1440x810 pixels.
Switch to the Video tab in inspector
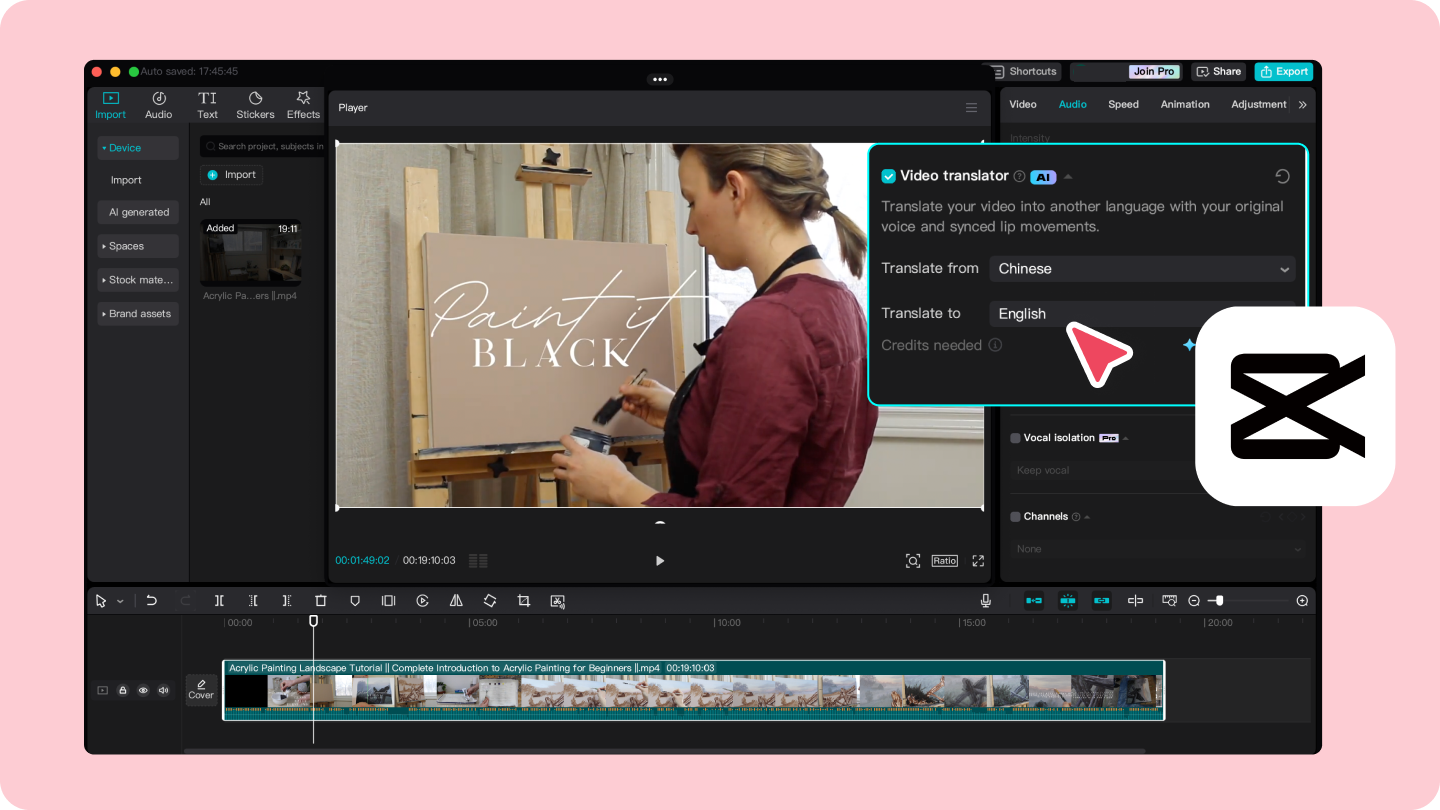click(x=1023, y=104)
